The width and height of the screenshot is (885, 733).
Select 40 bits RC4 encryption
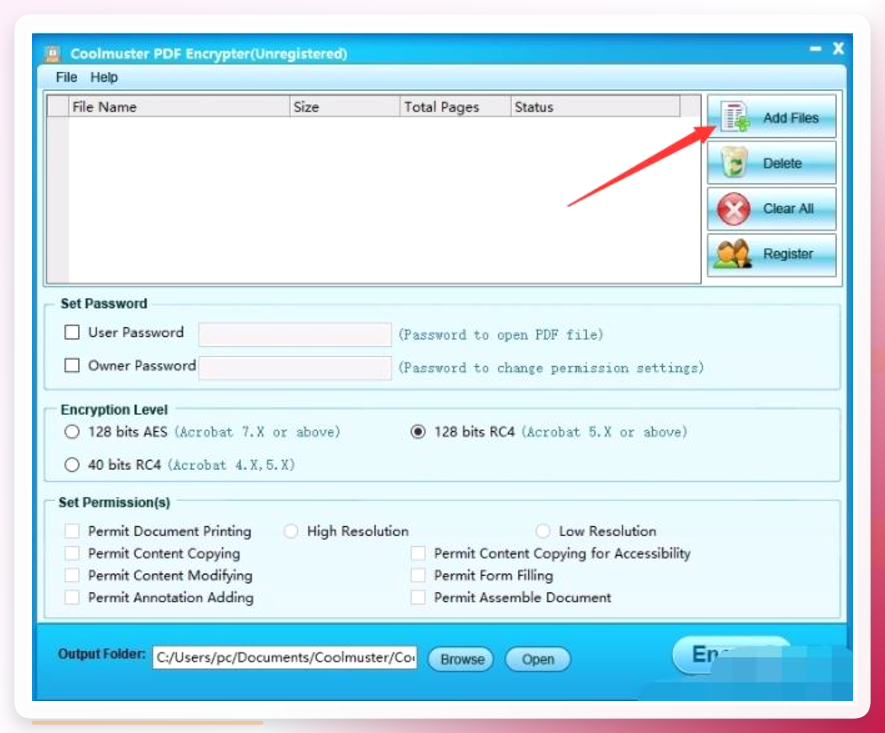72,464
